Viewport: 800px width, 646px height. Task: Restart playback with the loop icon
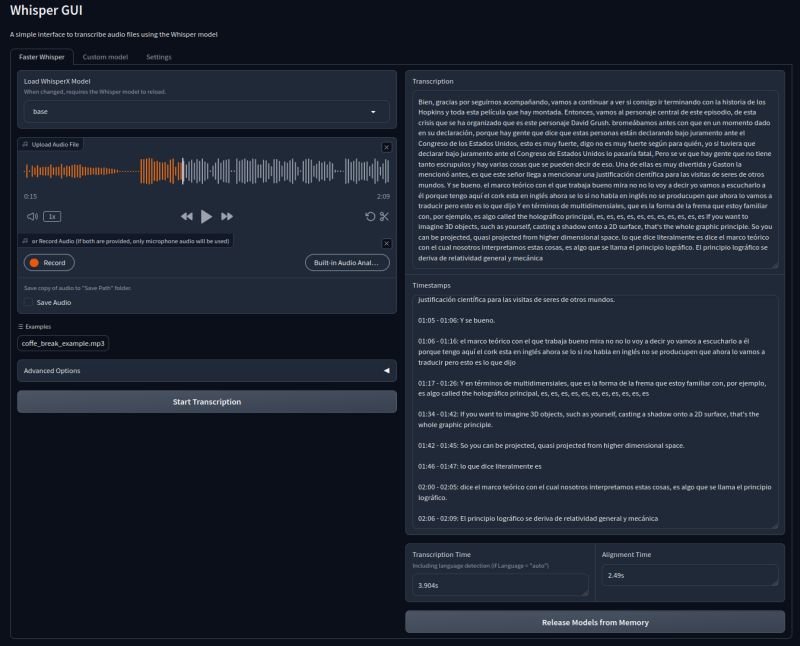370,216
